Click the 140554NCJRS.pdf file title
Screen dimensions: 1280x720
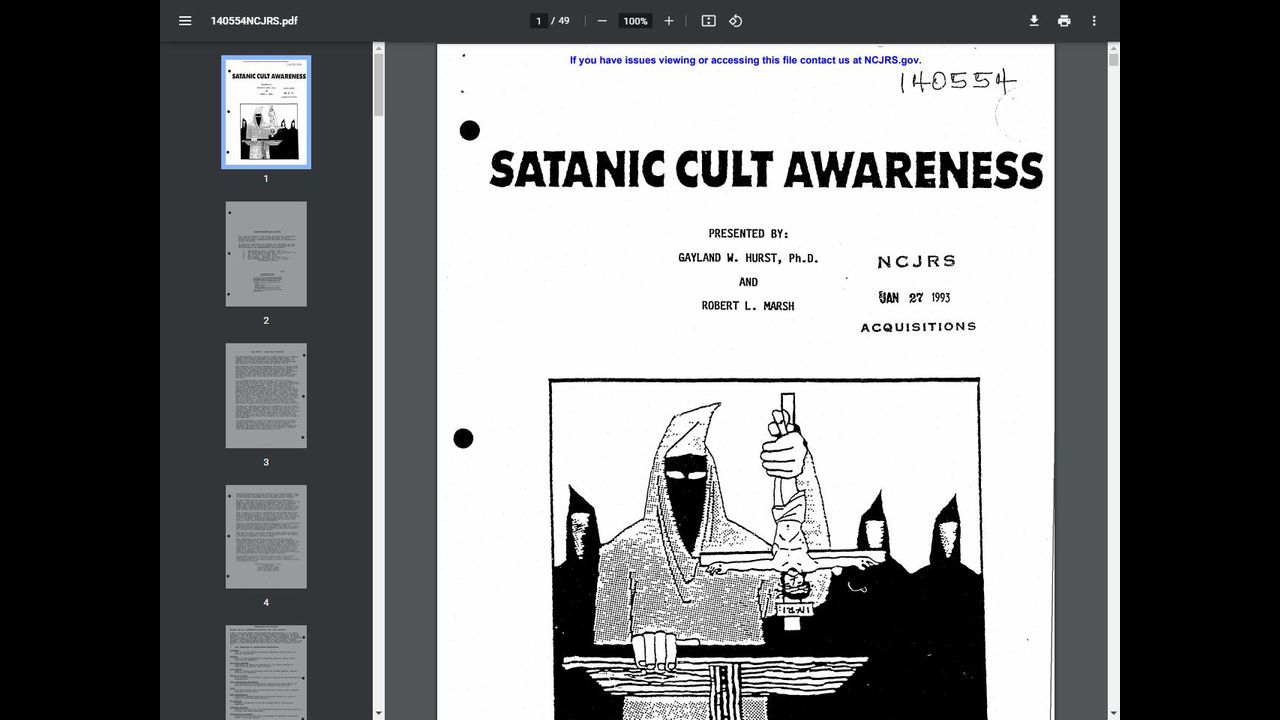[254, 21]
